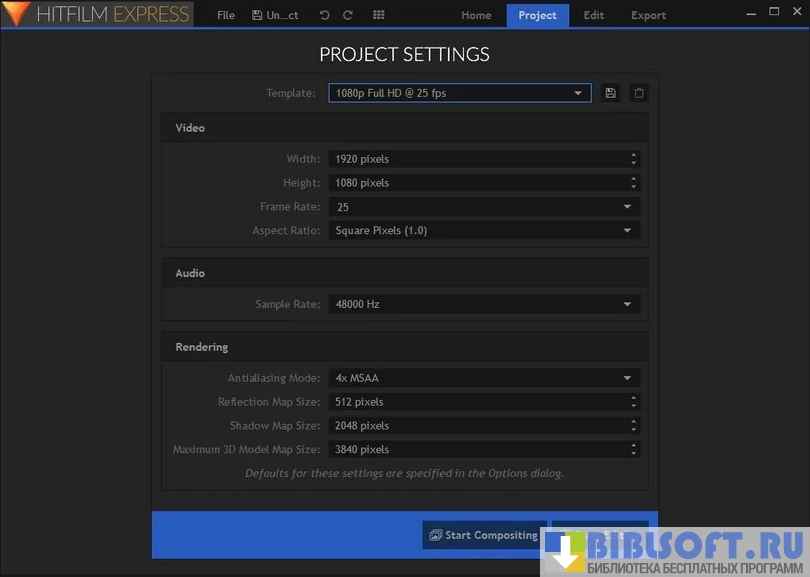810x577 pixels.
Task: Click the Redo arrow in top bar
Action: click(x=347, y=15)
